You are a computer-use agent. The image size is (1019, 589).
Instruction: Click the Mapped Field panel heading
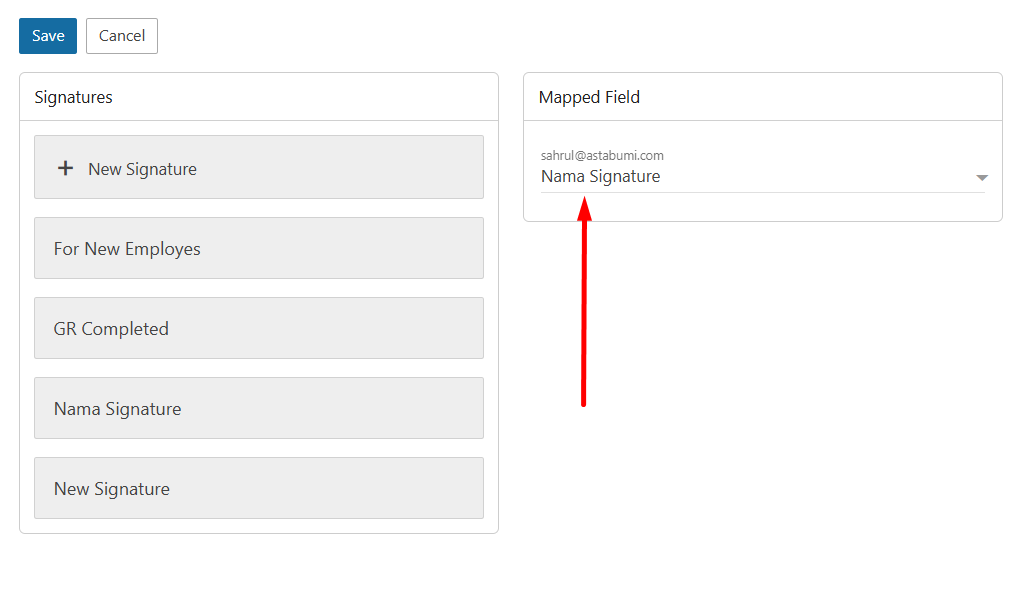coord(589,97)
